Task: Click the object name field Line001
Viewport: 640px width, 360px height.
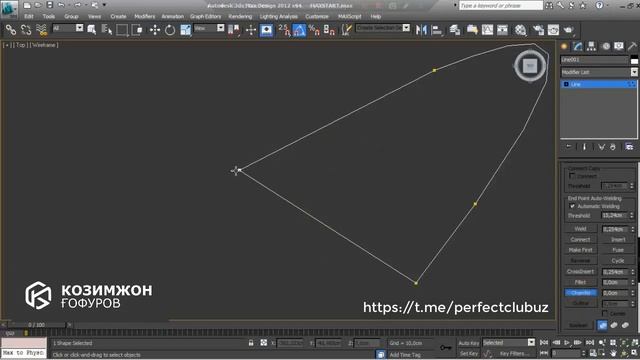Action: coord(594,60)
